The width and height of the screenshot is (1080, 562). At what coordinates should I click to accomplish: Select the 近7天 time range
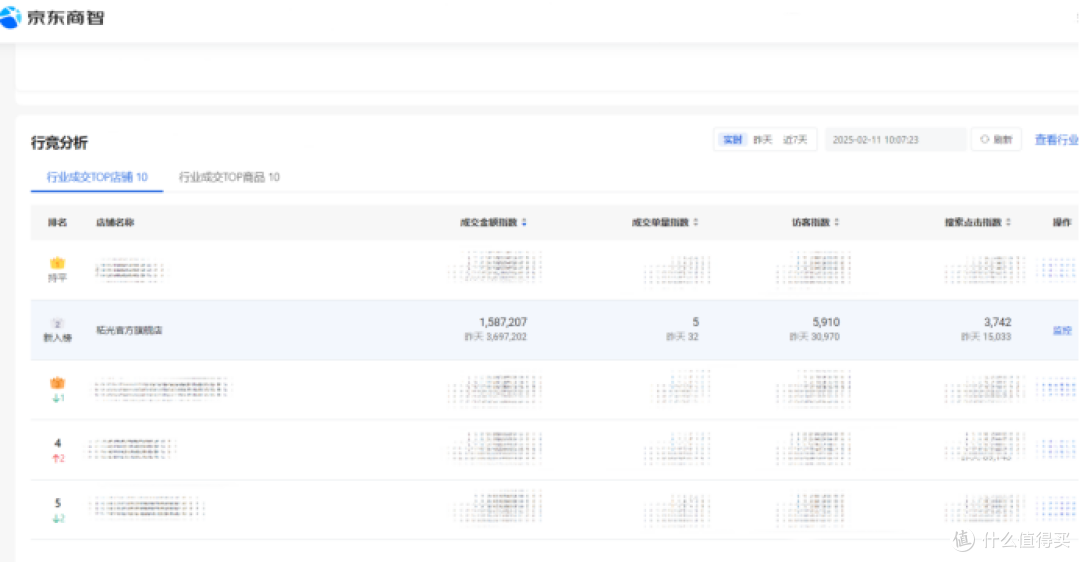click(795, 140)
